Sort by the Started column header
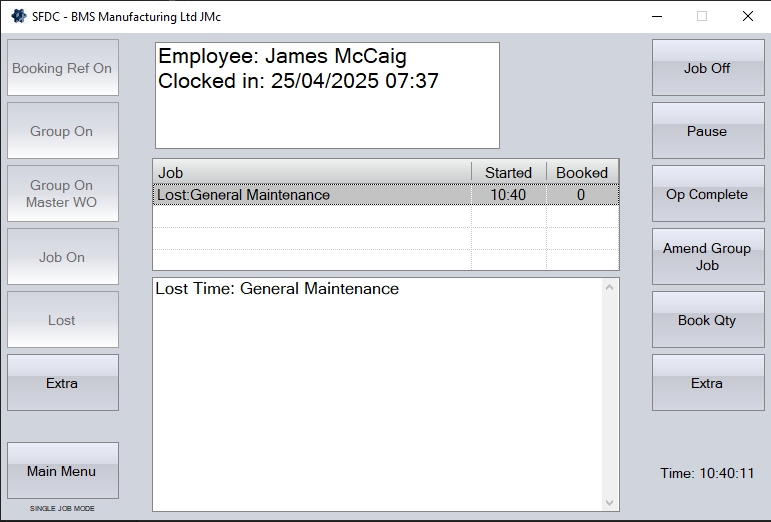The image size is (771, 522). tap(508, 173)
